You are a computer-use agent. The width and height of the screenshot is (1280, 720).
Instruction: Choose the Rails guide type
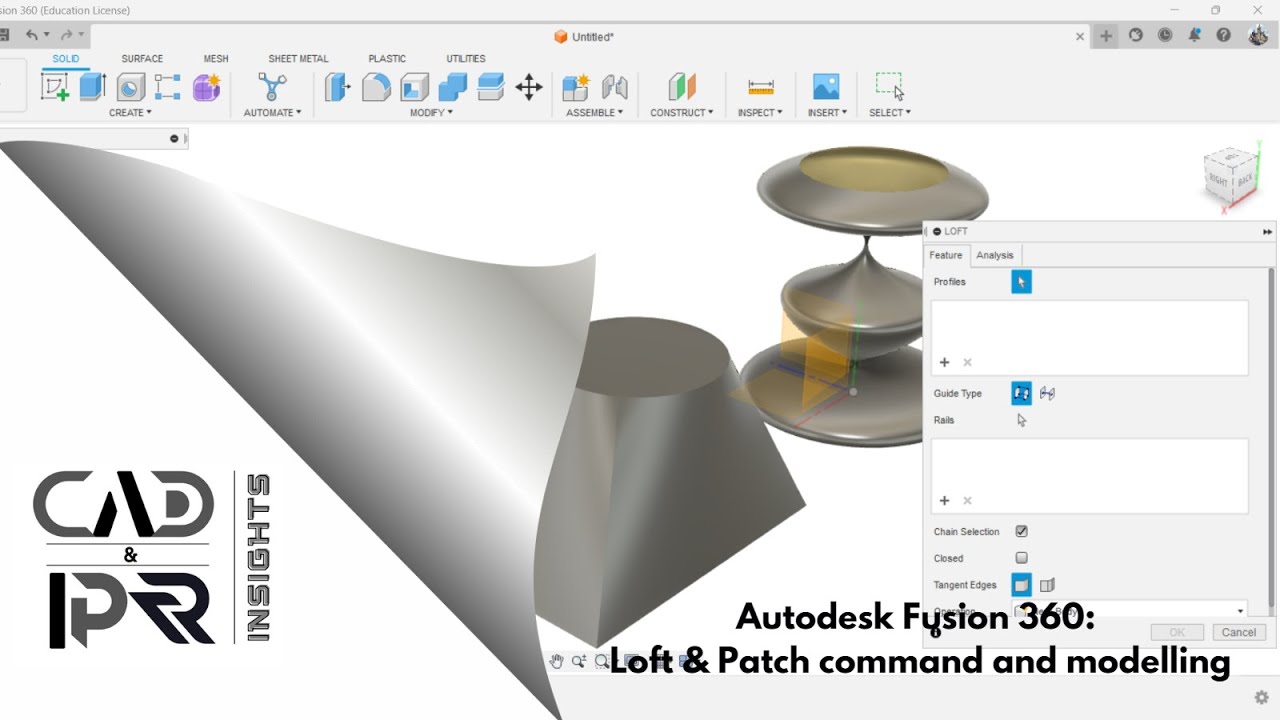[1021, 393]
